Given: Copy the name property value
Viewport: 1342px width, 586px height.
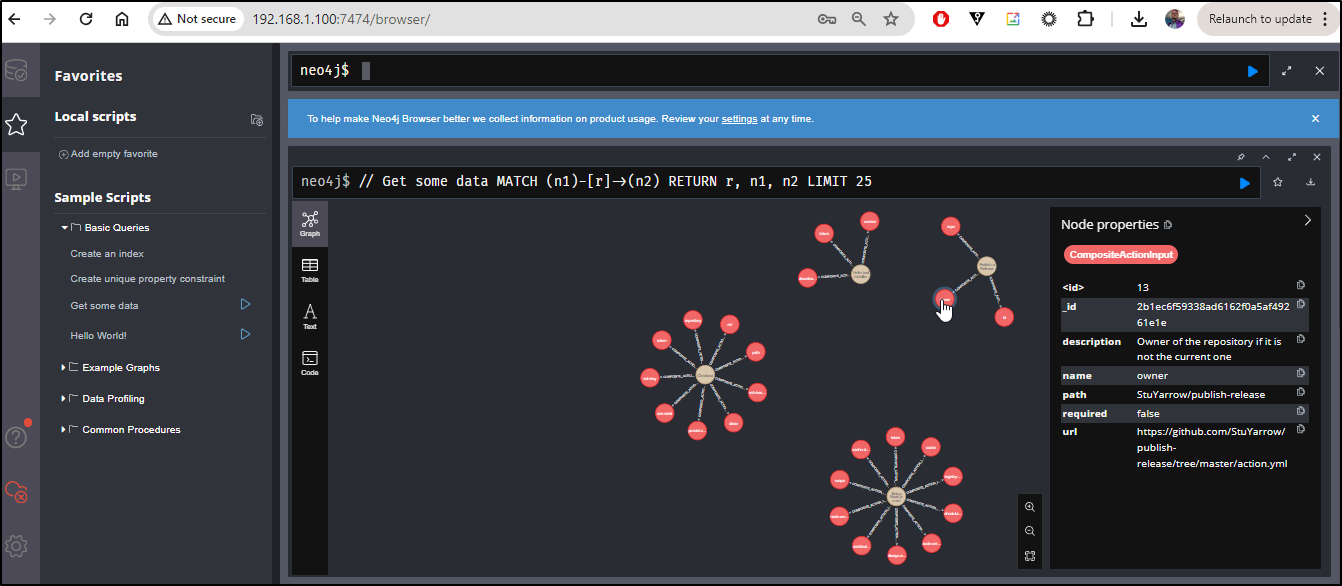Looking at the screenshot, I should click(1301, 375).
